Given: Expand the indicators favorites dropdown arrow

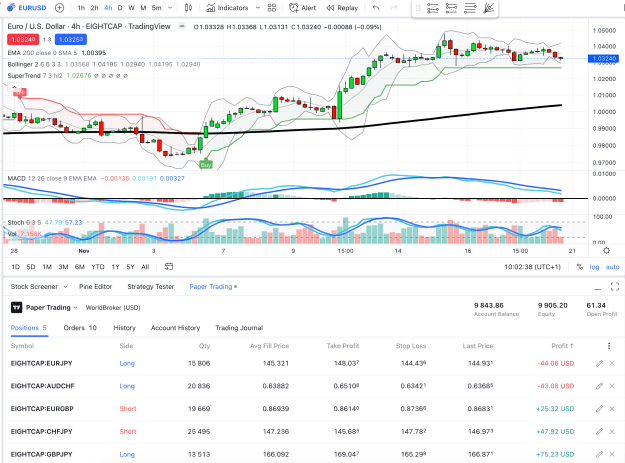Looking at the screenshot, I should pyautogui.click(x=257, y=8).
